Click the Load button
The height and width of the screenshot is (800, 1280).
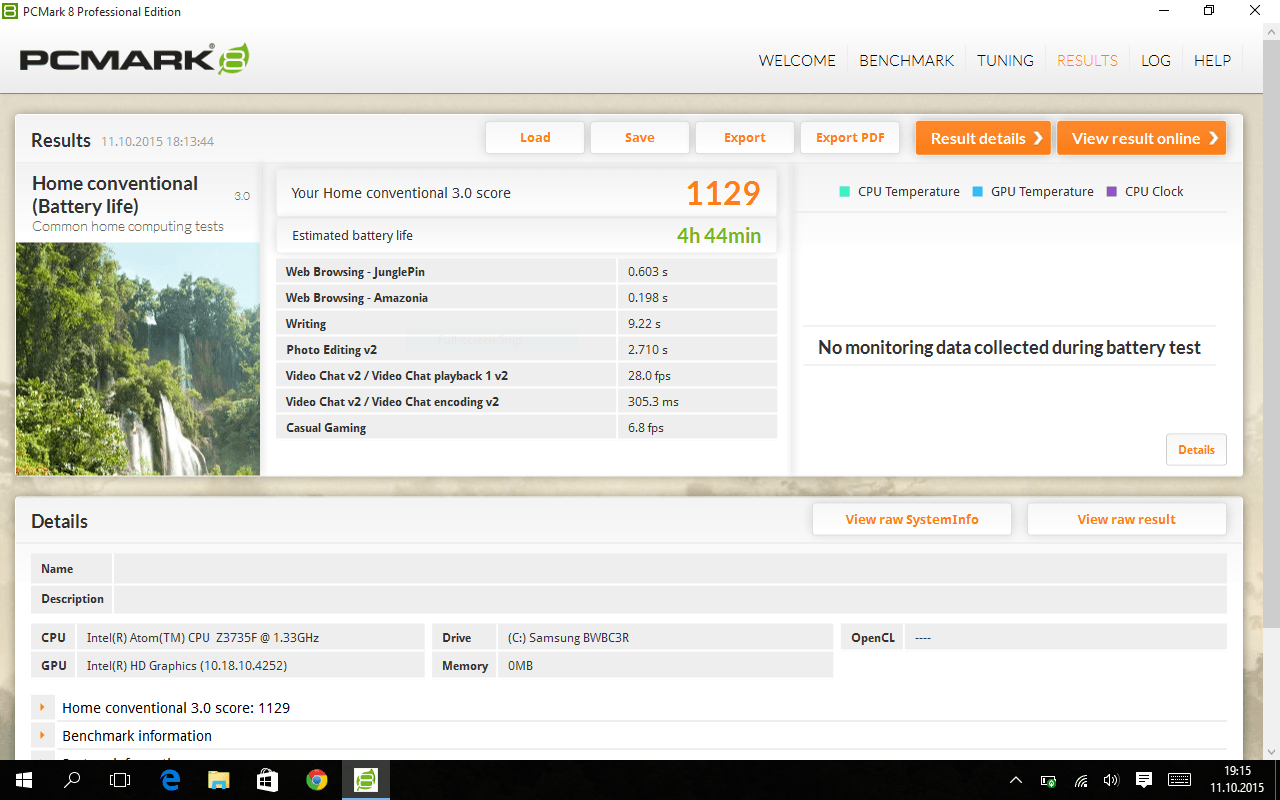coord(535,138)
